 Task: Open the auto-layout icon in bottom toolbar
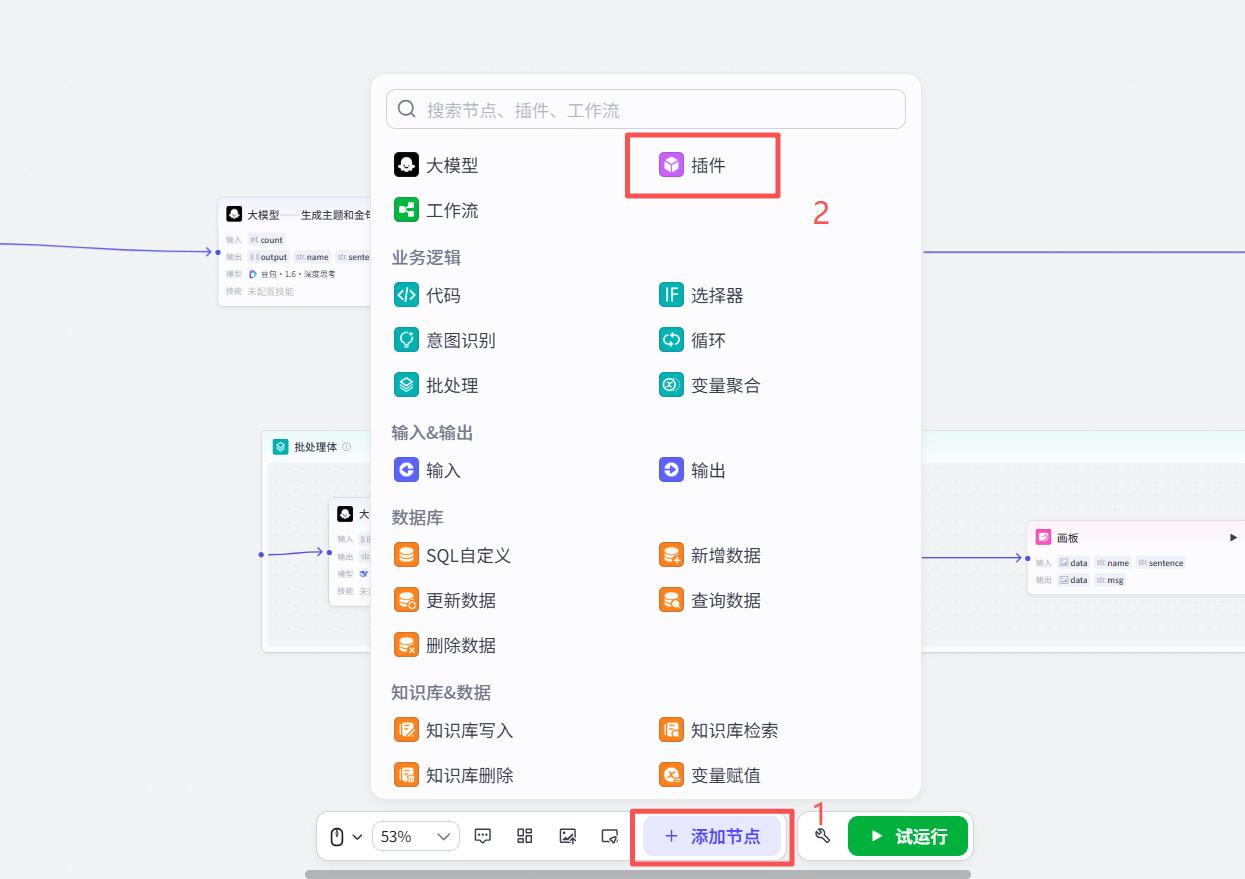tap(524, 836)
